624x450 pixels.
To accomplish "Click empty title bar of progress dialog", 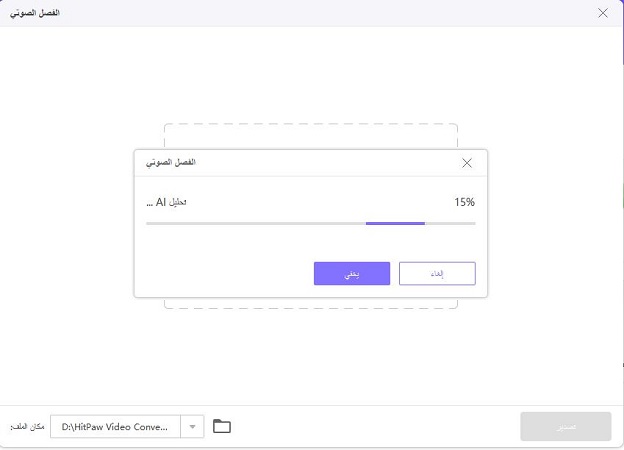I will (x=320, y=162).
